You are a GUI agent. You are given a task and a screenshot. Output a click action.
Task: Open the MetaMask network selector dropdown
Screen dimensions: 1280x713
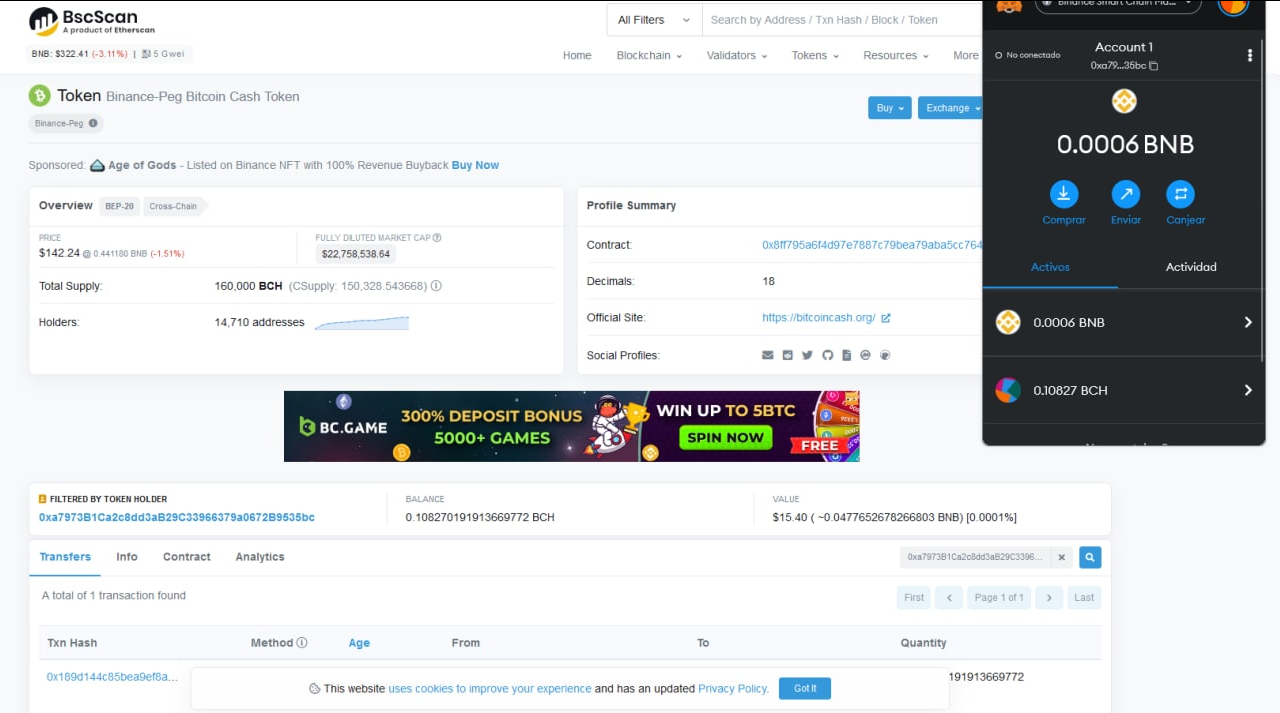pos(1118,4)
